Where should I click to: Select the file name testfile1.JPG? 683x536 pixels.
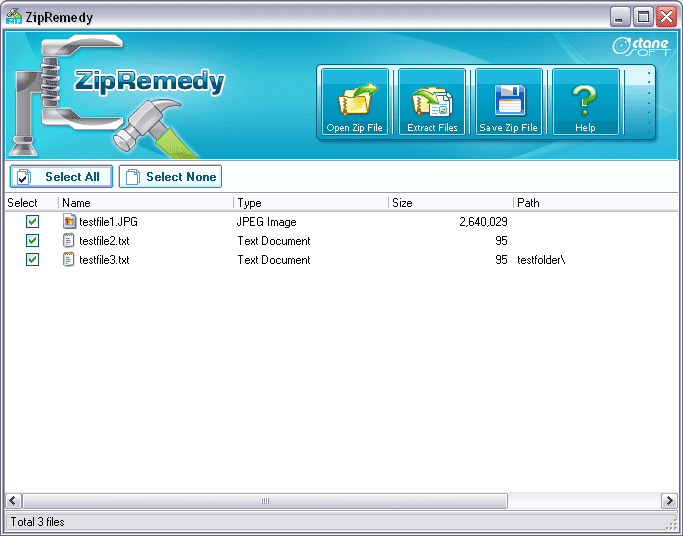pos(108,222)
